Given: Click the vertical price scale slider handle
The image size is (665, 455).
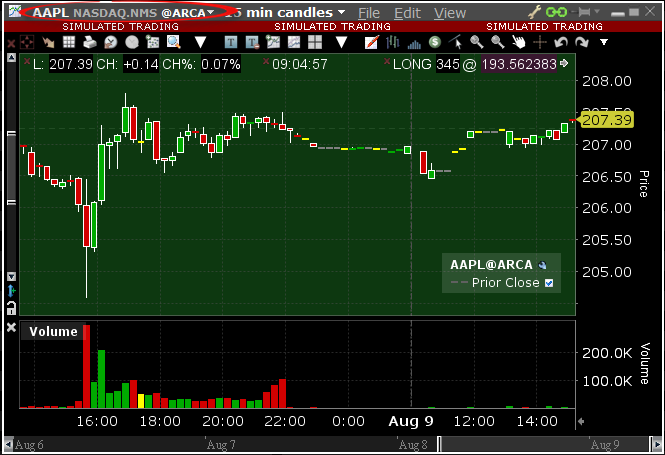Looking at the screenshot, I should tap(11, 168).
